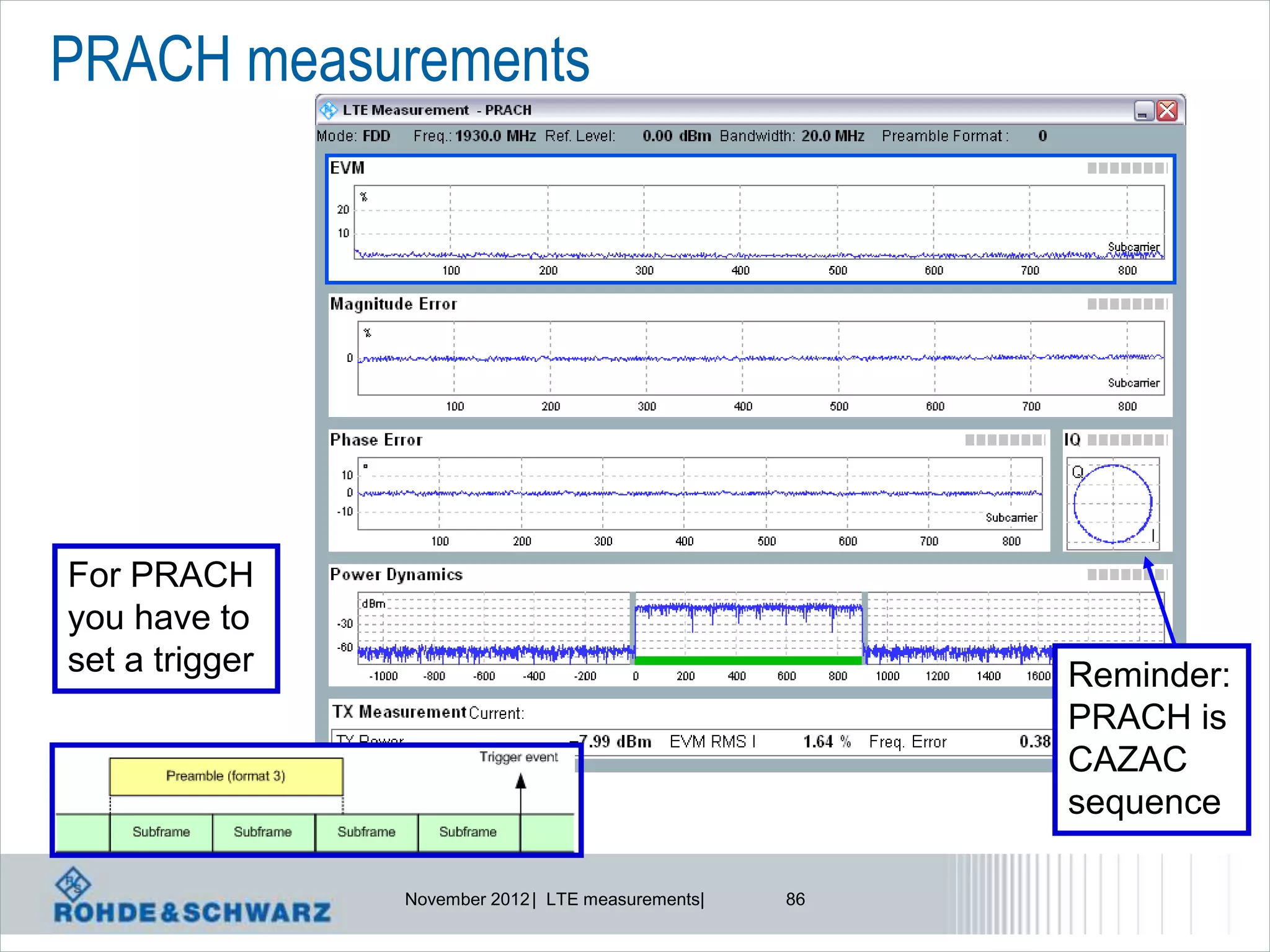Screen dimensions: 1270x952
Task: Click the PRACH measurements slide title
Action: (320, 59)
